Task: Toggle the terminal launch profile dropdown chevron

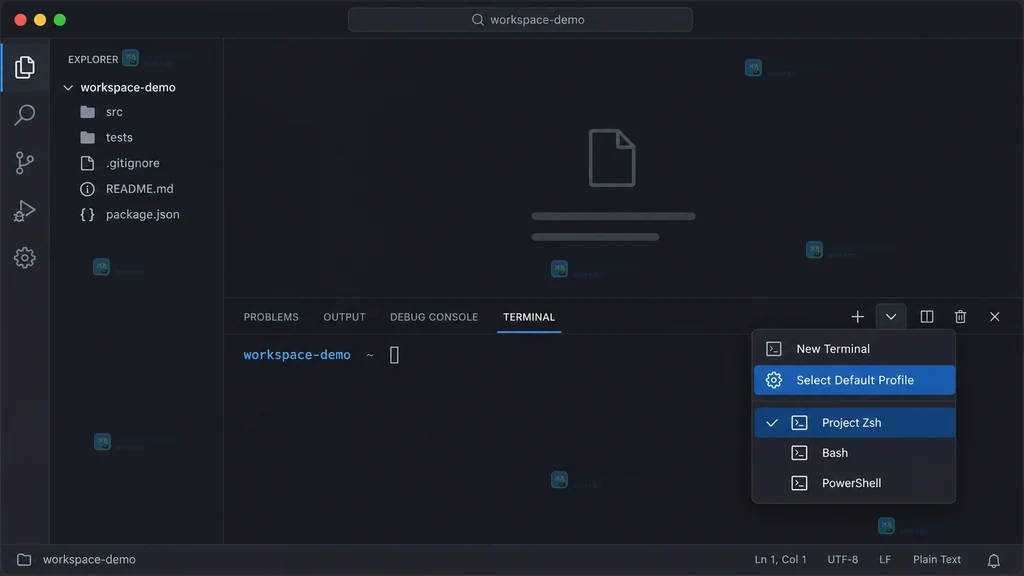Action: coord(891,317)
